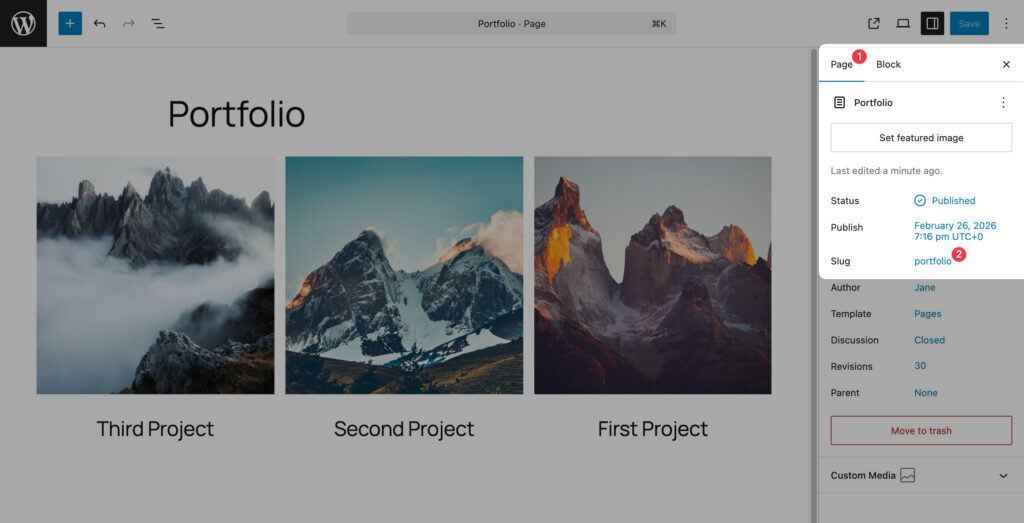
Task: Click the device preview icon
Action: [903, 23]
